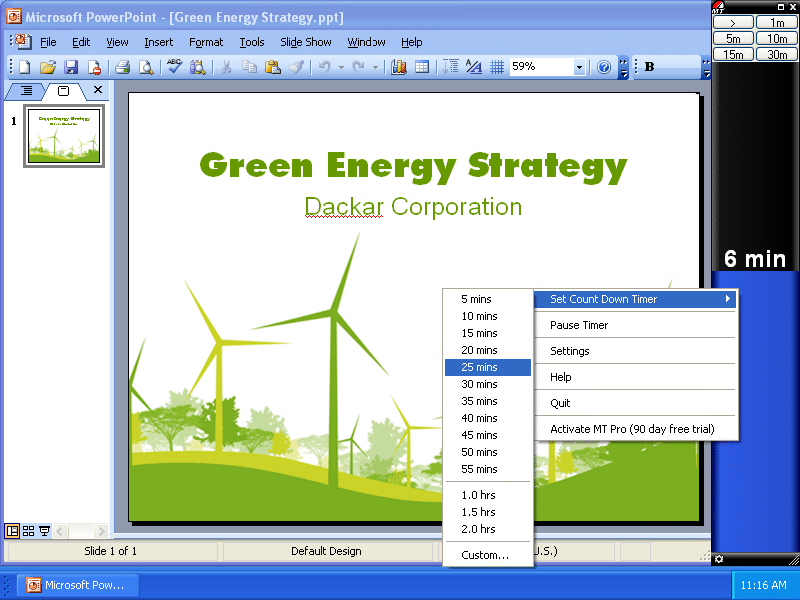
Task: Select the Format Painter brush
Action: (296, 67)
